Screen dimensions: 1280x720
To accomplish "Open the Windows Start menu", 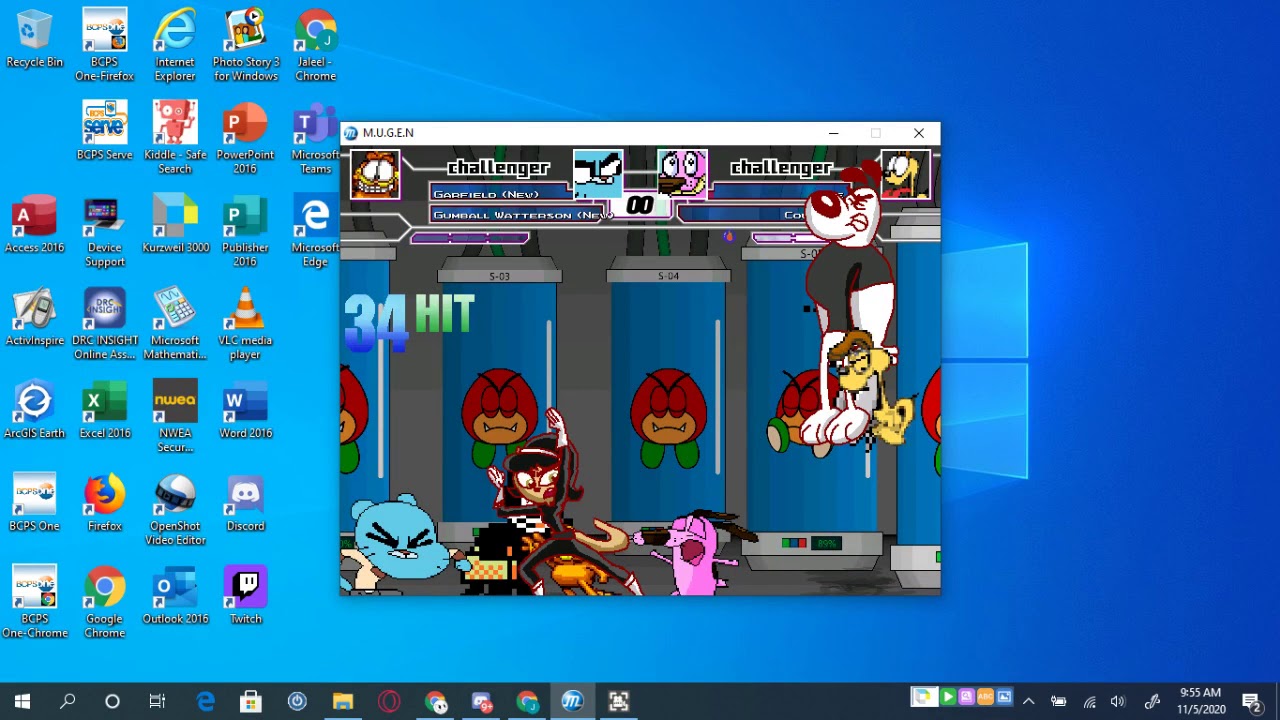I will pyautogui.click(x=22, y=701).
